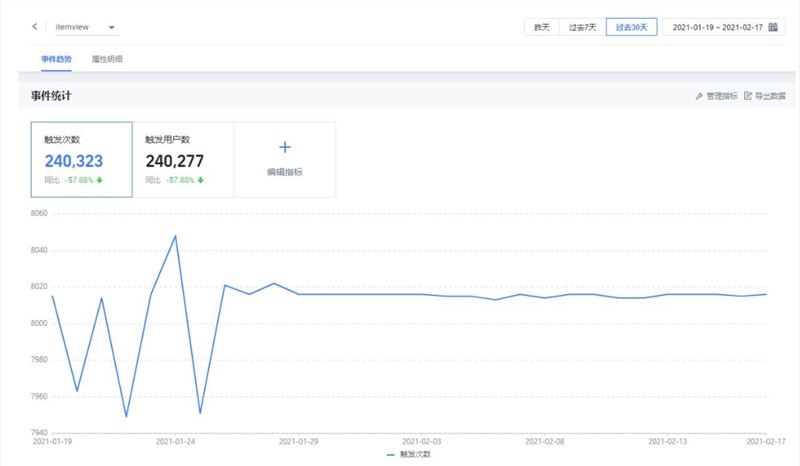Select the 触发用户数 metric card

pyautogui.click(x=183, y=159)
